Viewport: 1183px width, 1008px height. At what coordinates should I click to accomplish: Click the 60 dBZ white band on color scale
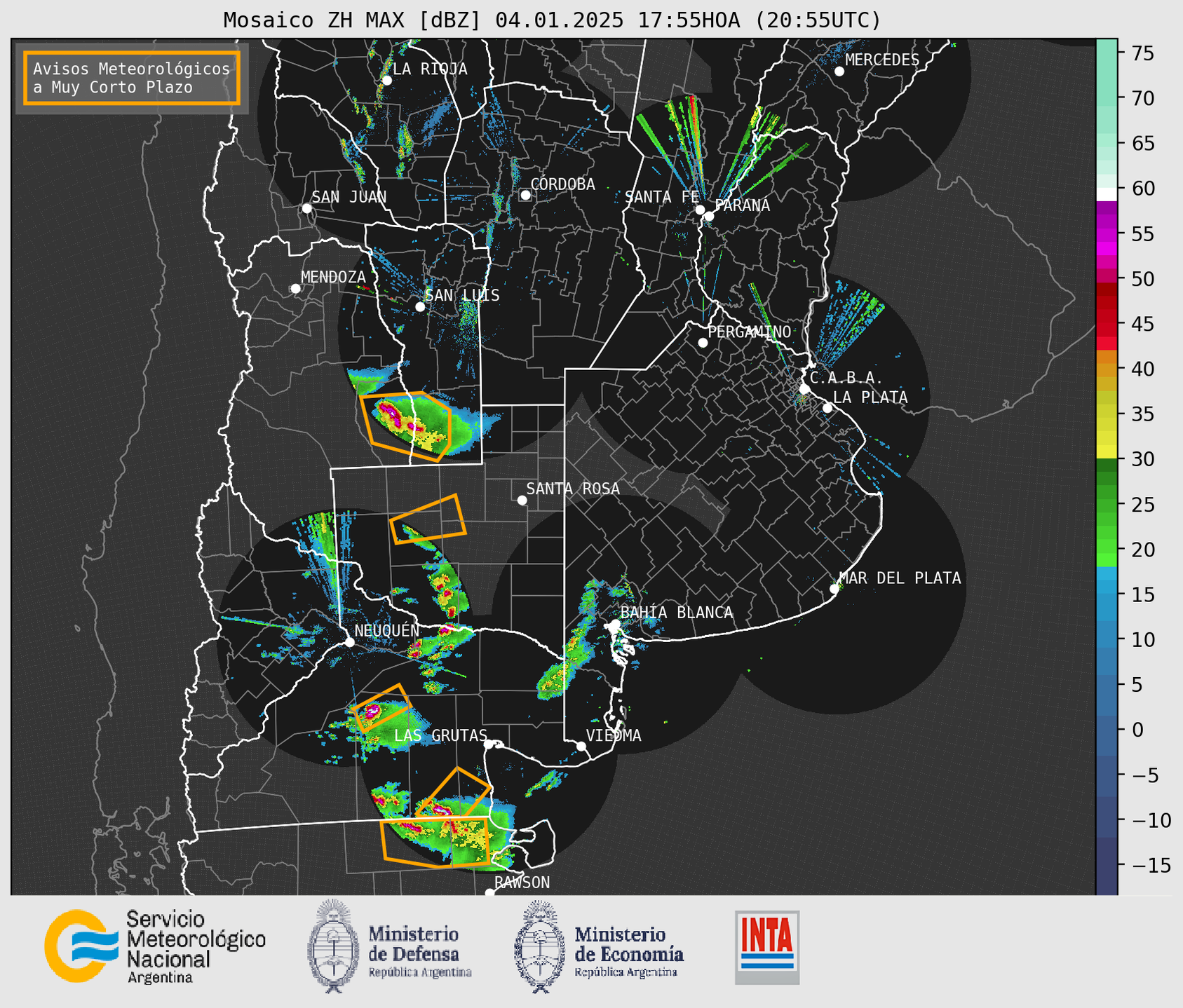coord(1106,194)
